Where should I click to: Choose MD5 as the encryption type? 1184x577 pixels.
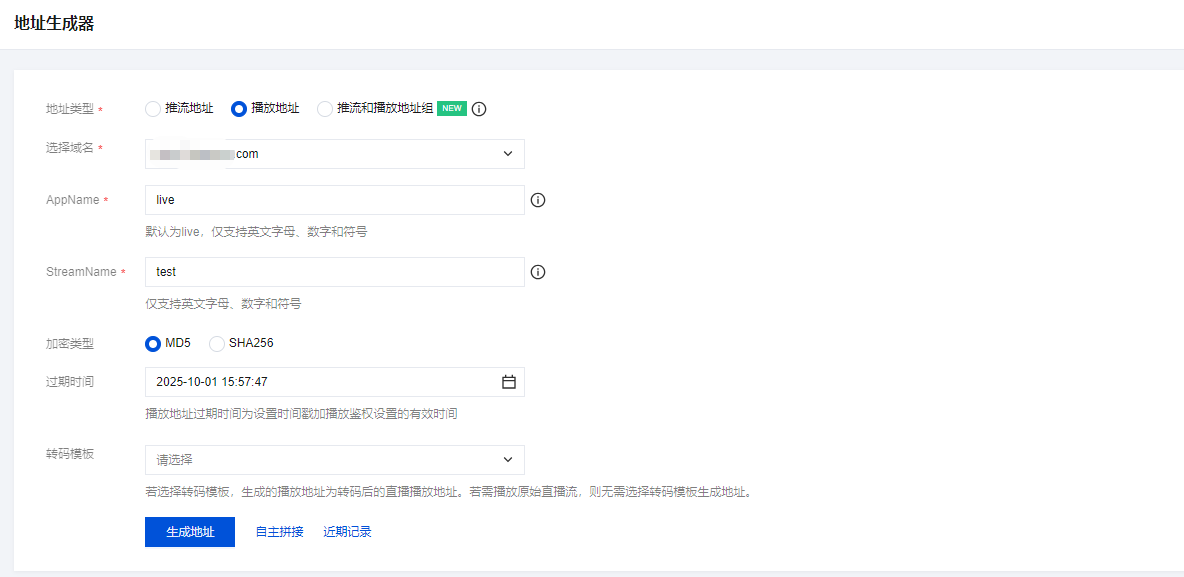pyautogui.click(x=153, y=344)
